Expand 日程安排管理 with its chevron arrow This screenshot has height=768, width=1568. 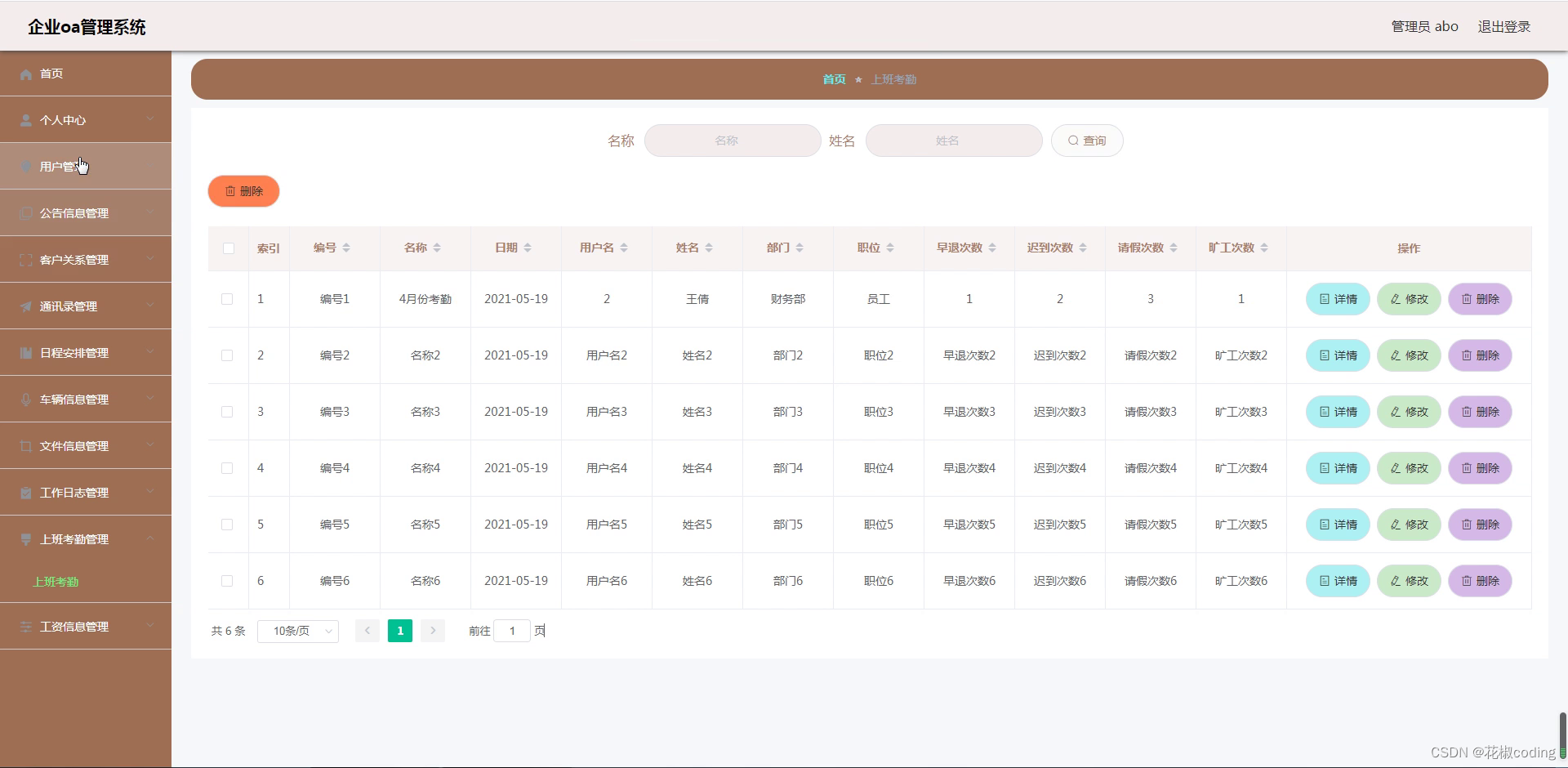[x=150, y=353]
